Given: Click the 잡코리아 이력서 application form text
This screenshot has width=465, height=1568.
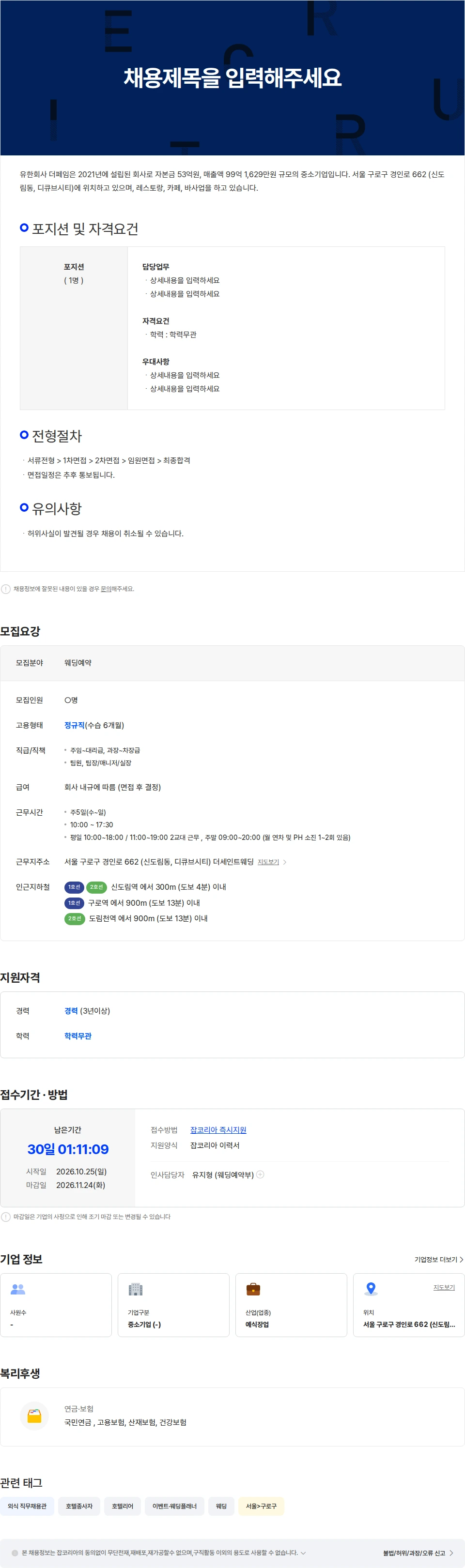Looking at the screenshot, I should [215, 1145].
